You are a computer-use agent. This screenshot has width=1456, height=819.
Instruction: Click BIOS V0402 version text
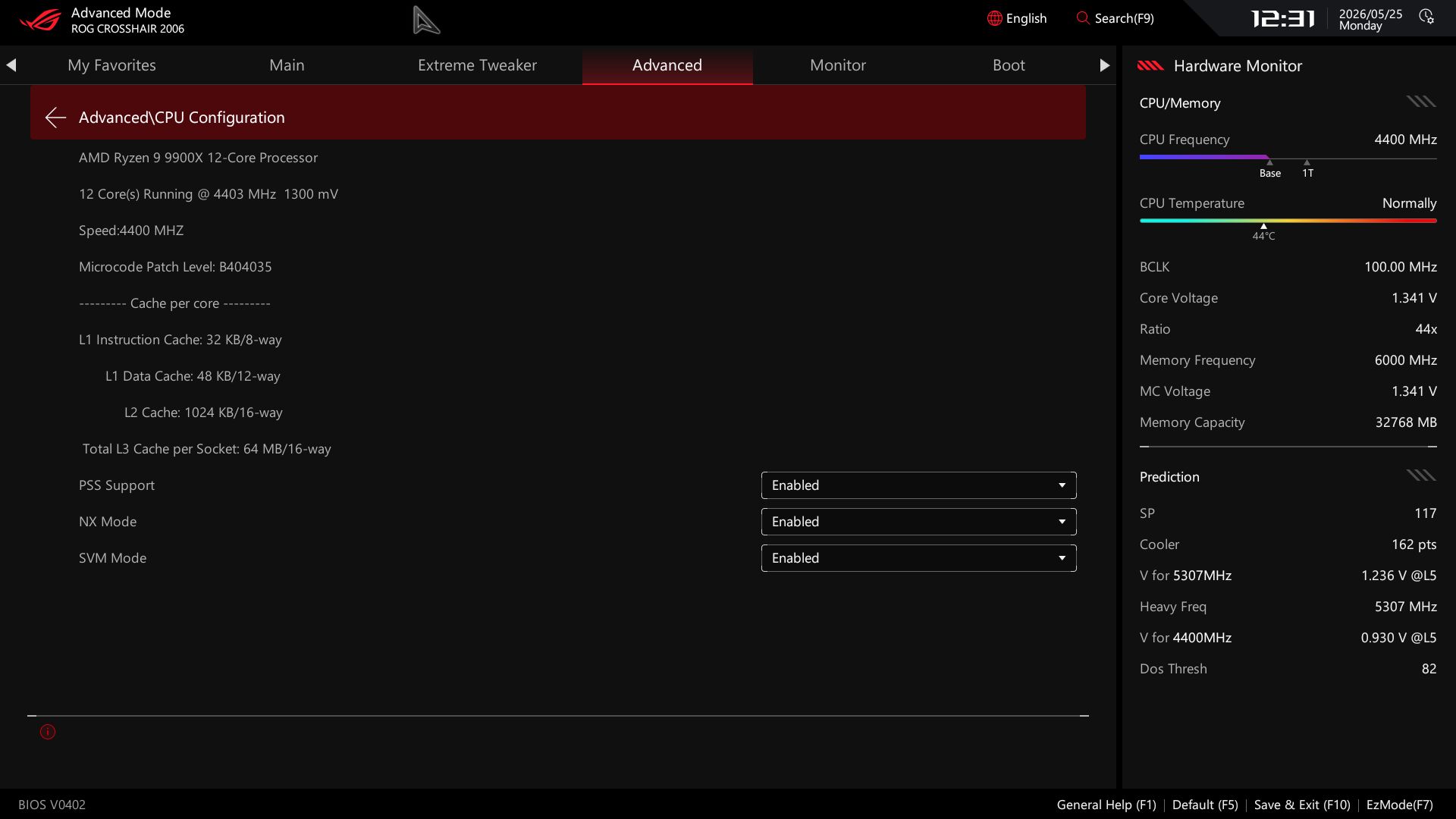(52, 805)
